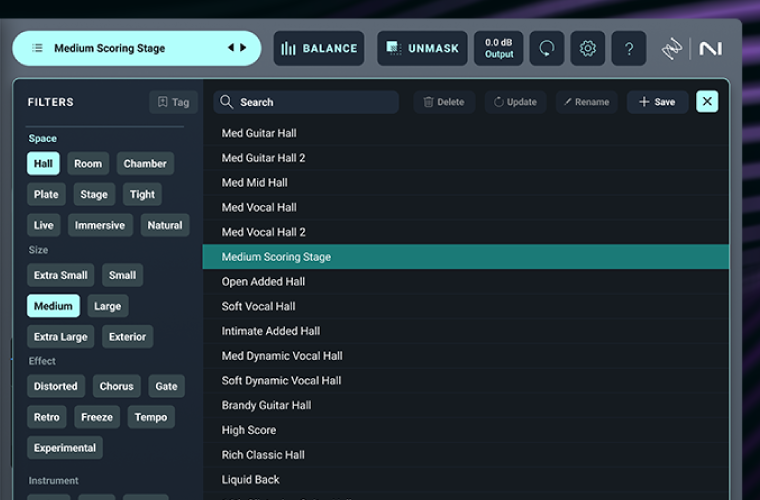Viewport: 760px width, 500px height.
Task: Click the Unmask button
Action: pyautogui.click(x=422, y=48)
